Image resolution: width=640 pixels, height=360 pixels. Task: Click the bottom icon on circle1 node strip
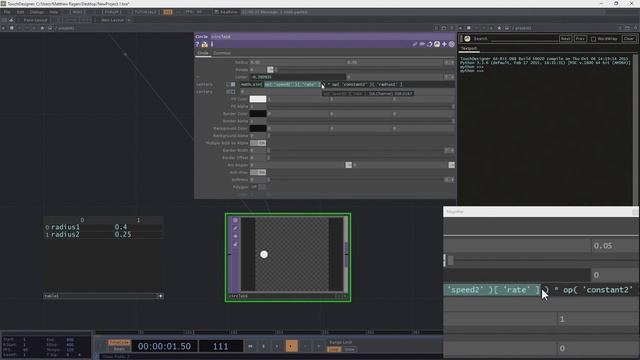(x=235, y=244)
